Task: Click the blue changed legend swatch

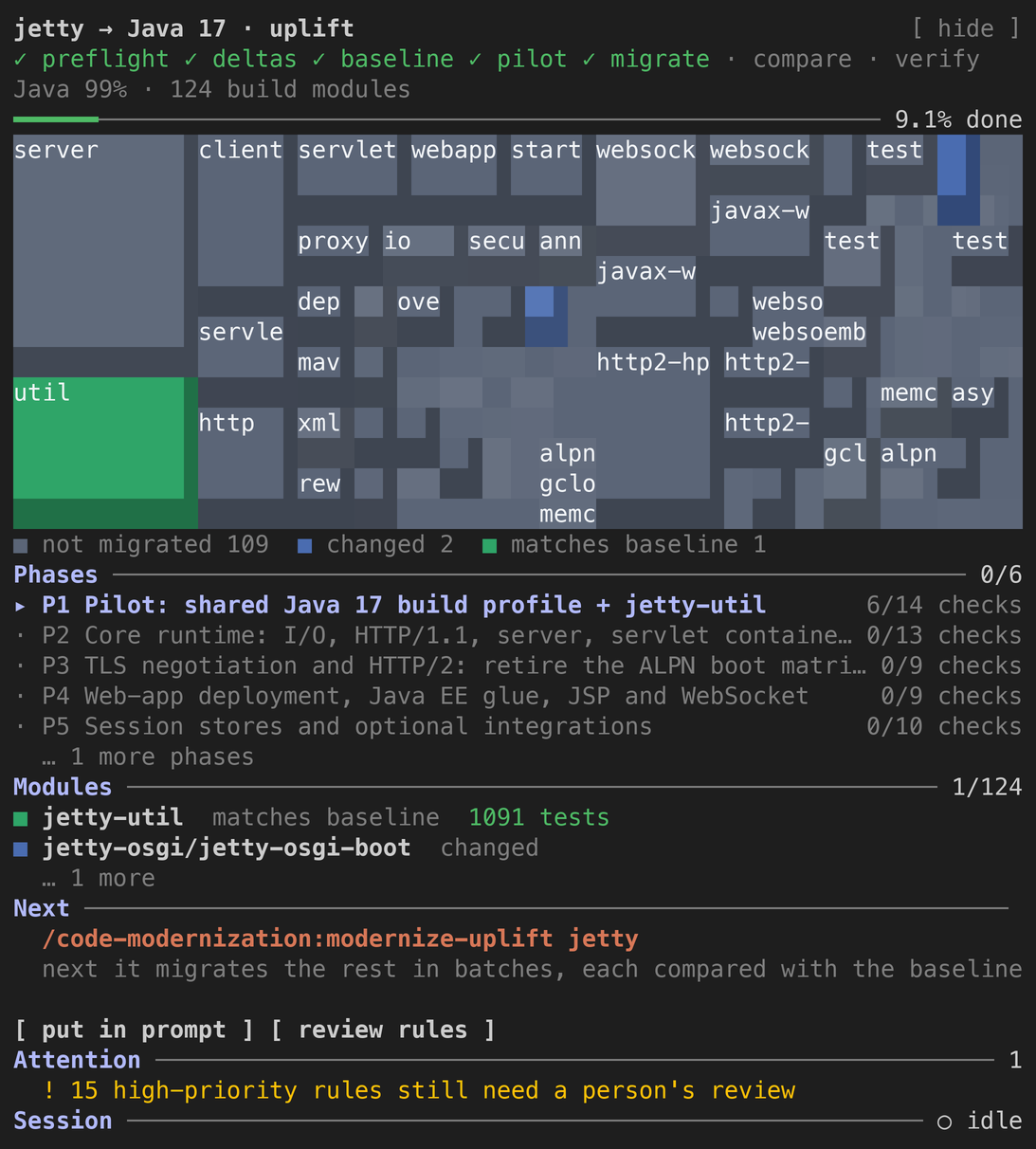Action: point(305,545)
